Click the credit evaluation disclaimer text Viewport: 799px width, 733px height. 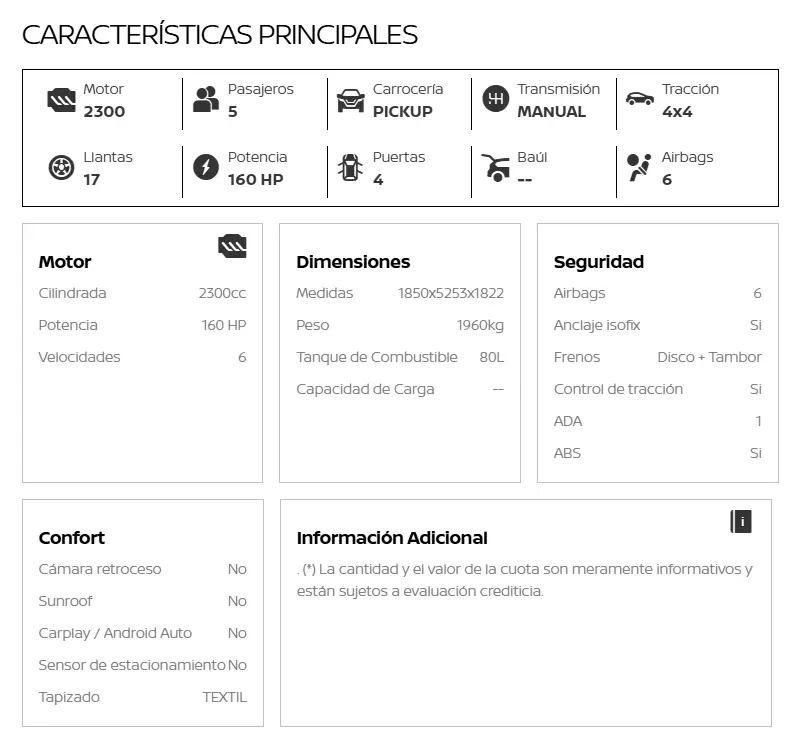(525, 580)
